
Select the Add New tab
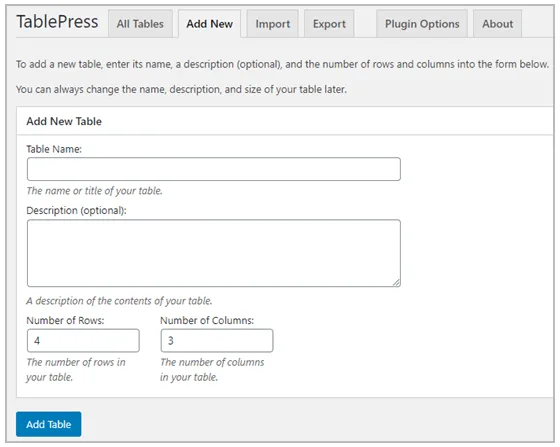209,24
